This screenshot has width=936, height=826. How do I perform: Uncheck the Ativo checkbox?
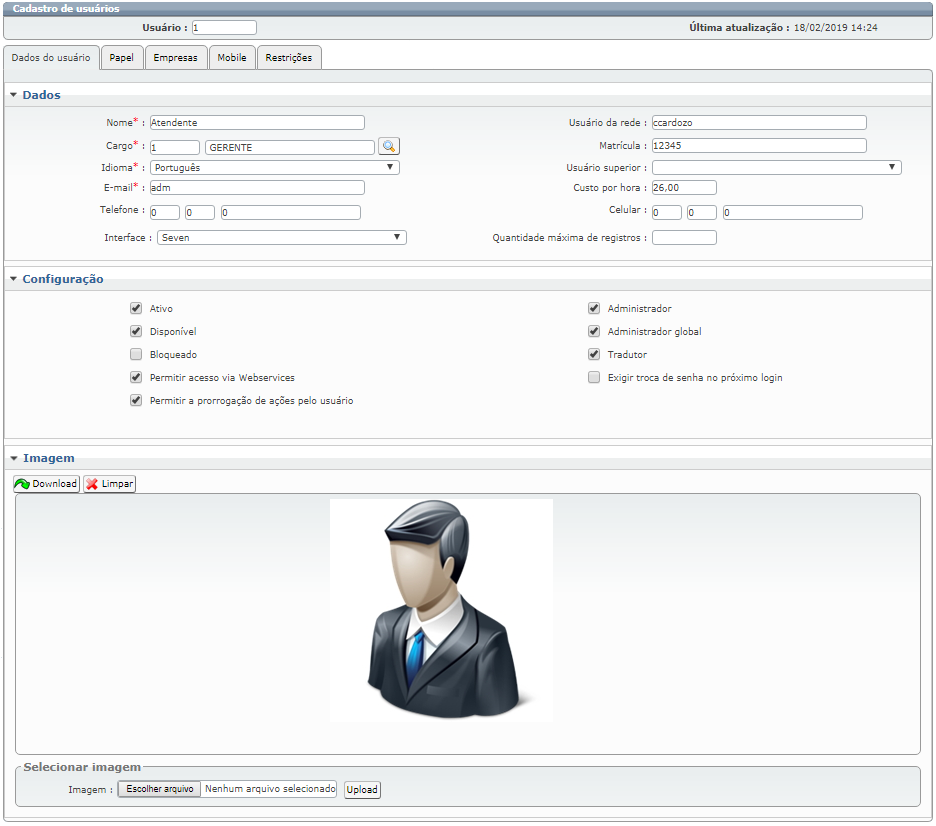click(x=136, y=309)
